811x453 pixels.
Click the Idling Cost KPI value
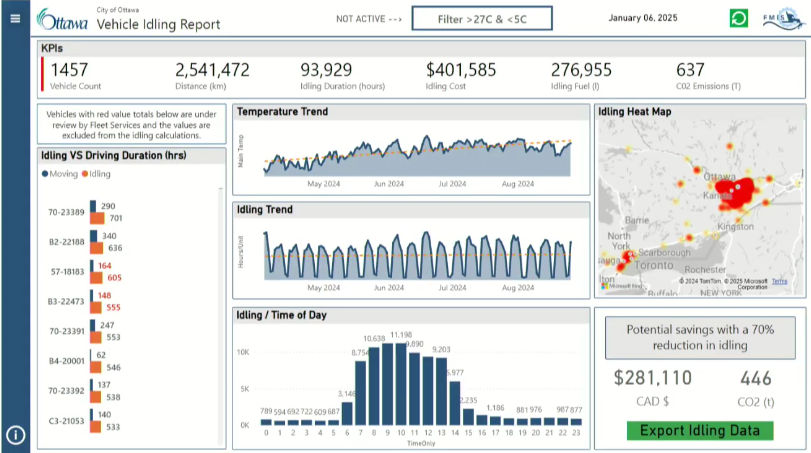coord(460,70)
